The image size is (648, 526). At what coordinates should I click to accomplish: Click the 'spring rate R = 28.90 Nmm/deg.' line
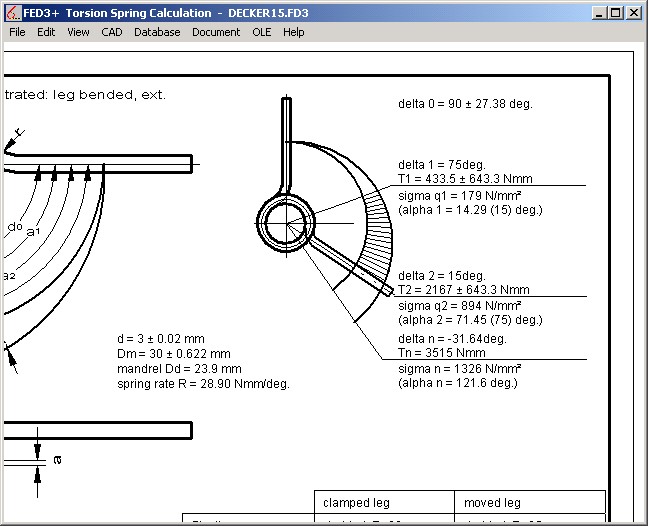pos(203,384)
